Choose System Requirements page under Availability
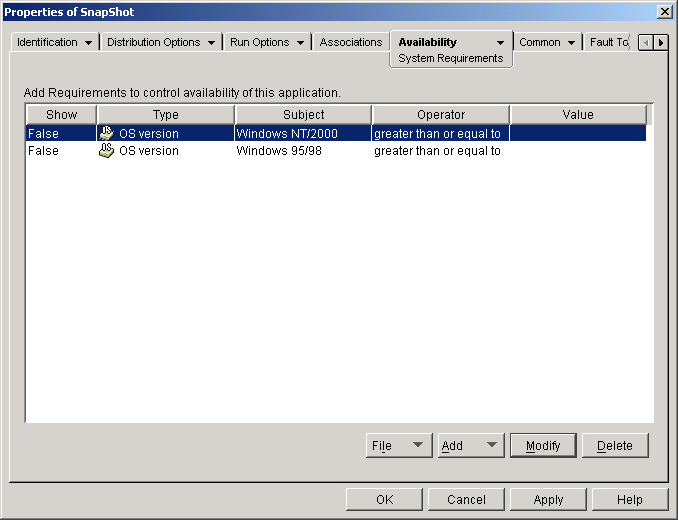This screenshot has width=678, height=520. [451, 58]
